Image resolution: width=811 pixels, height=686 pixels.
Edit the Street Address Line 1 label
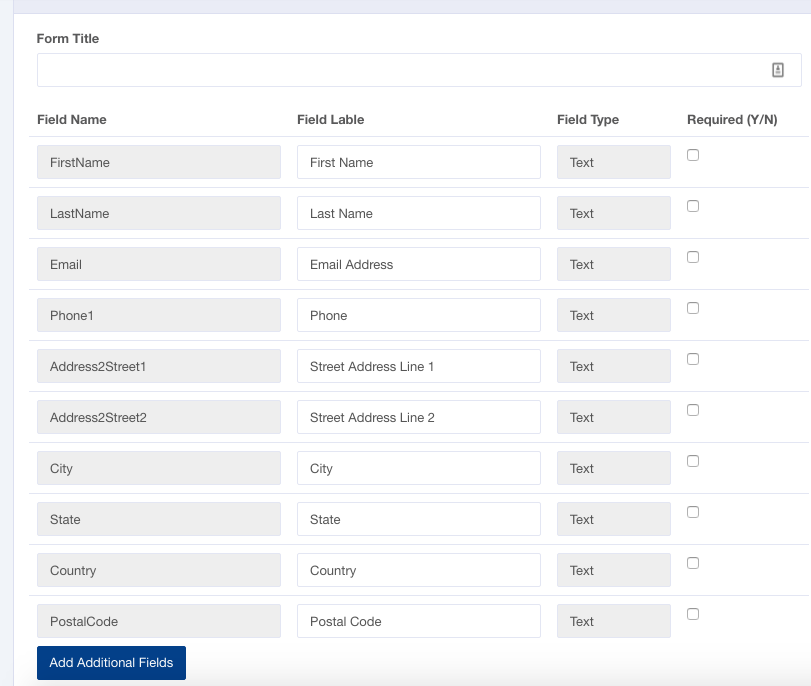[418, 366]
